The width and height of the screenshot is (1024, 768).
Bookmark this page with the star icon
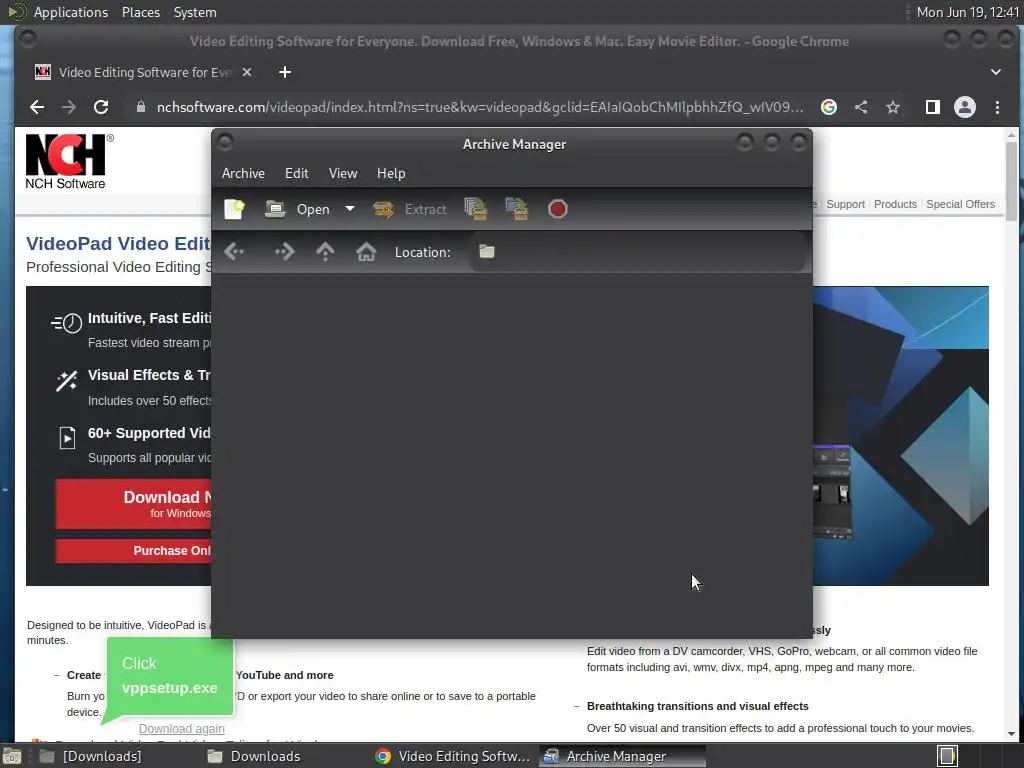pos(893,107)
